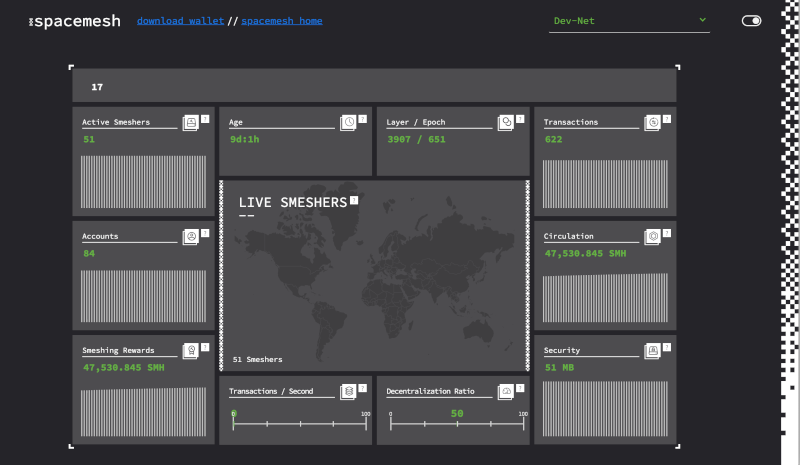Screen dimensions: 800x465
Task: Open the Security help question mark
Action: [667, 348]
